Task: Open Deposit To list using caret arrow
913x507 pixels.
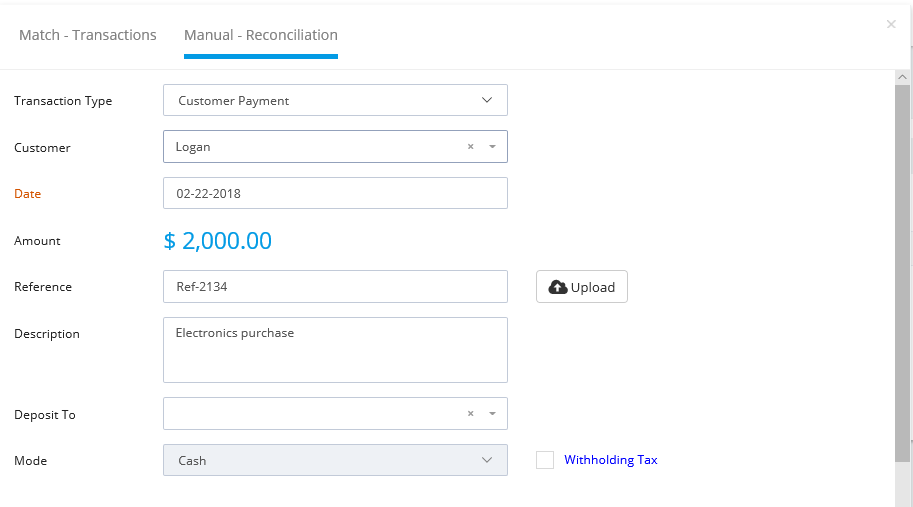Action: [493, 413]
